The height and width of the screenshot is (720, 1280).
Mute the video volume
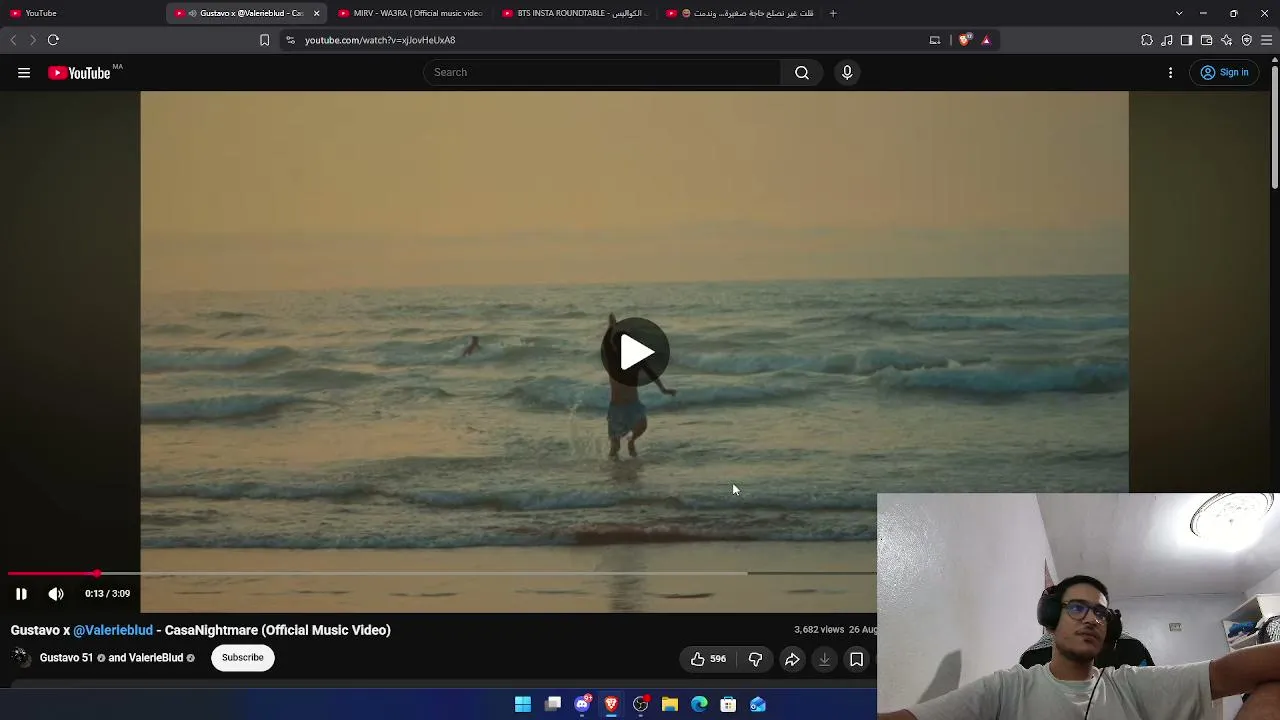(56, 594)
